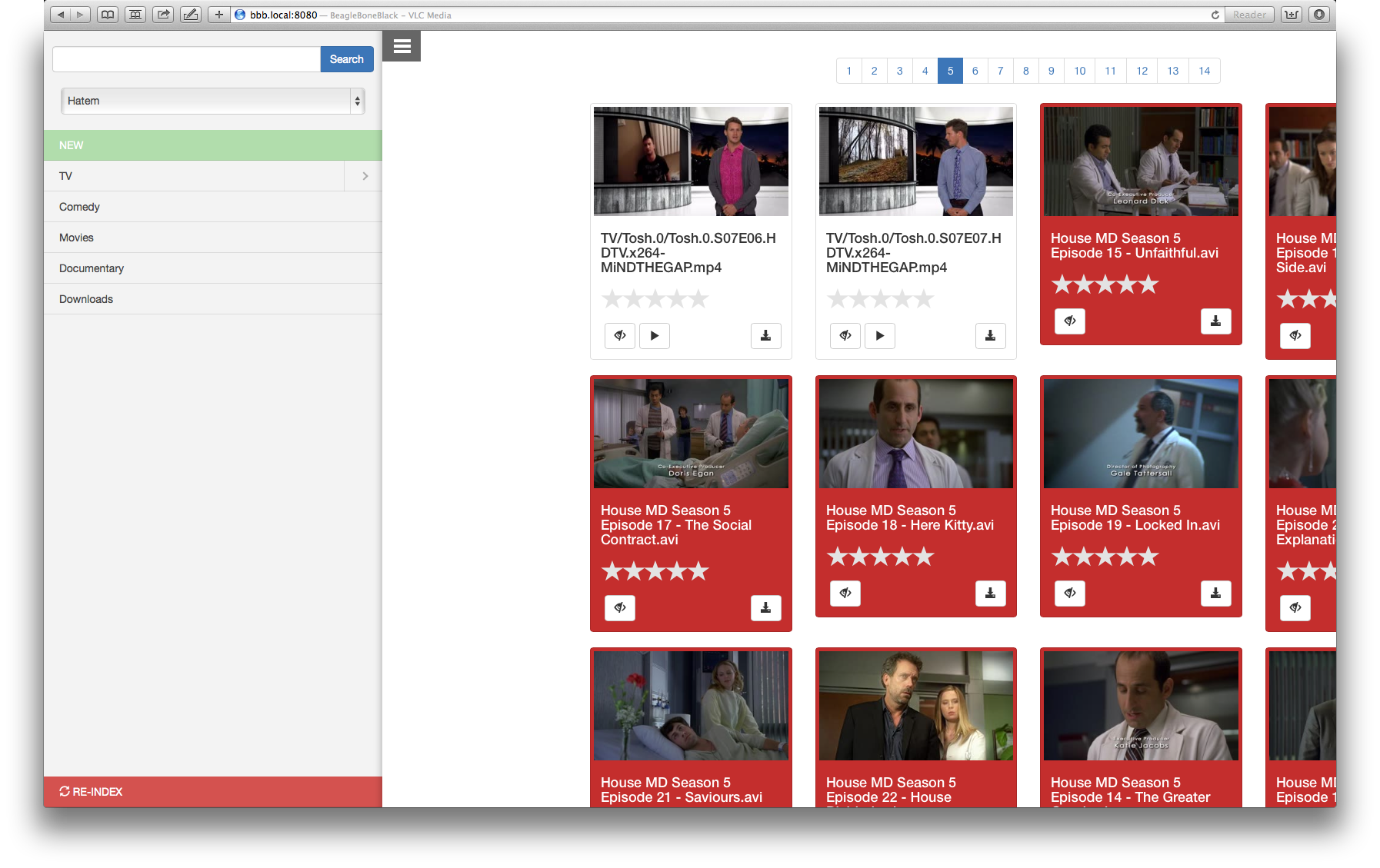This screenshot has height=868, width=1380.
Task: Toggle watched eye on the Explanati... card
Action: click(1295, 608)
